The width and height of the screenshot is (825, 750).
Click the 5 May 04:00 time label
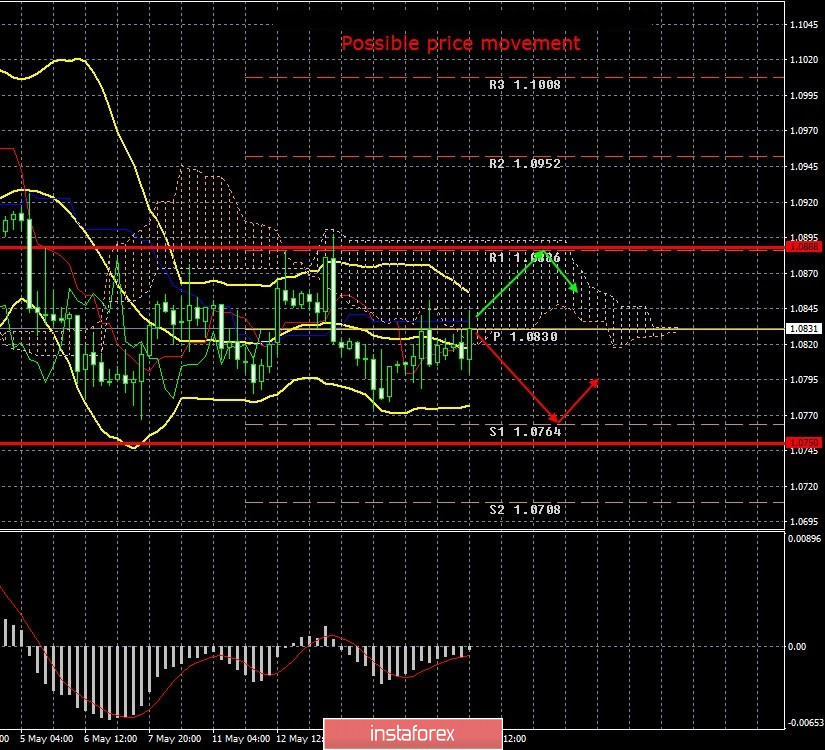point(46,739)
